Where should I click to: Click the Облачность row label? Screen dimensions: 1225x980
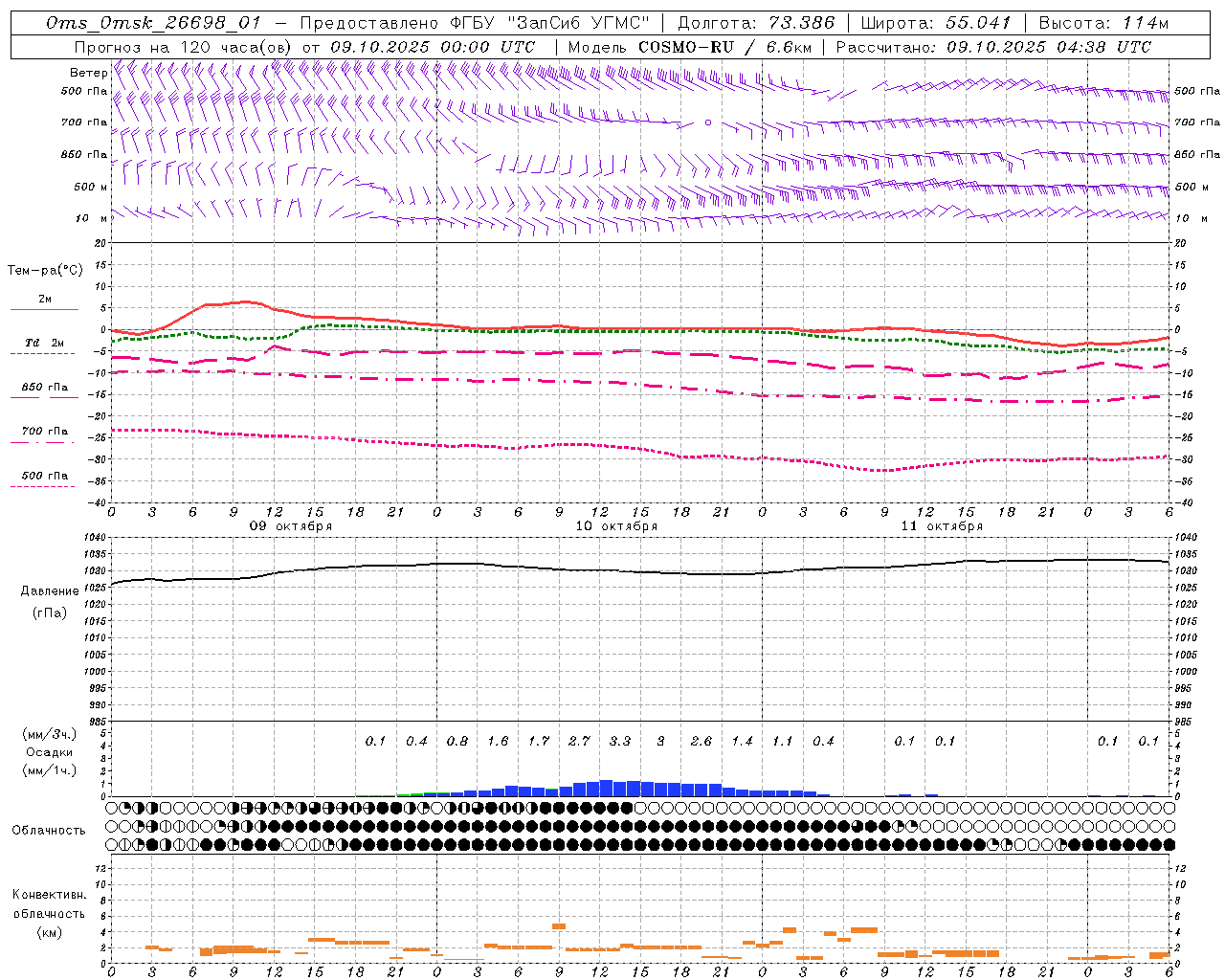[x=49, y=831]
